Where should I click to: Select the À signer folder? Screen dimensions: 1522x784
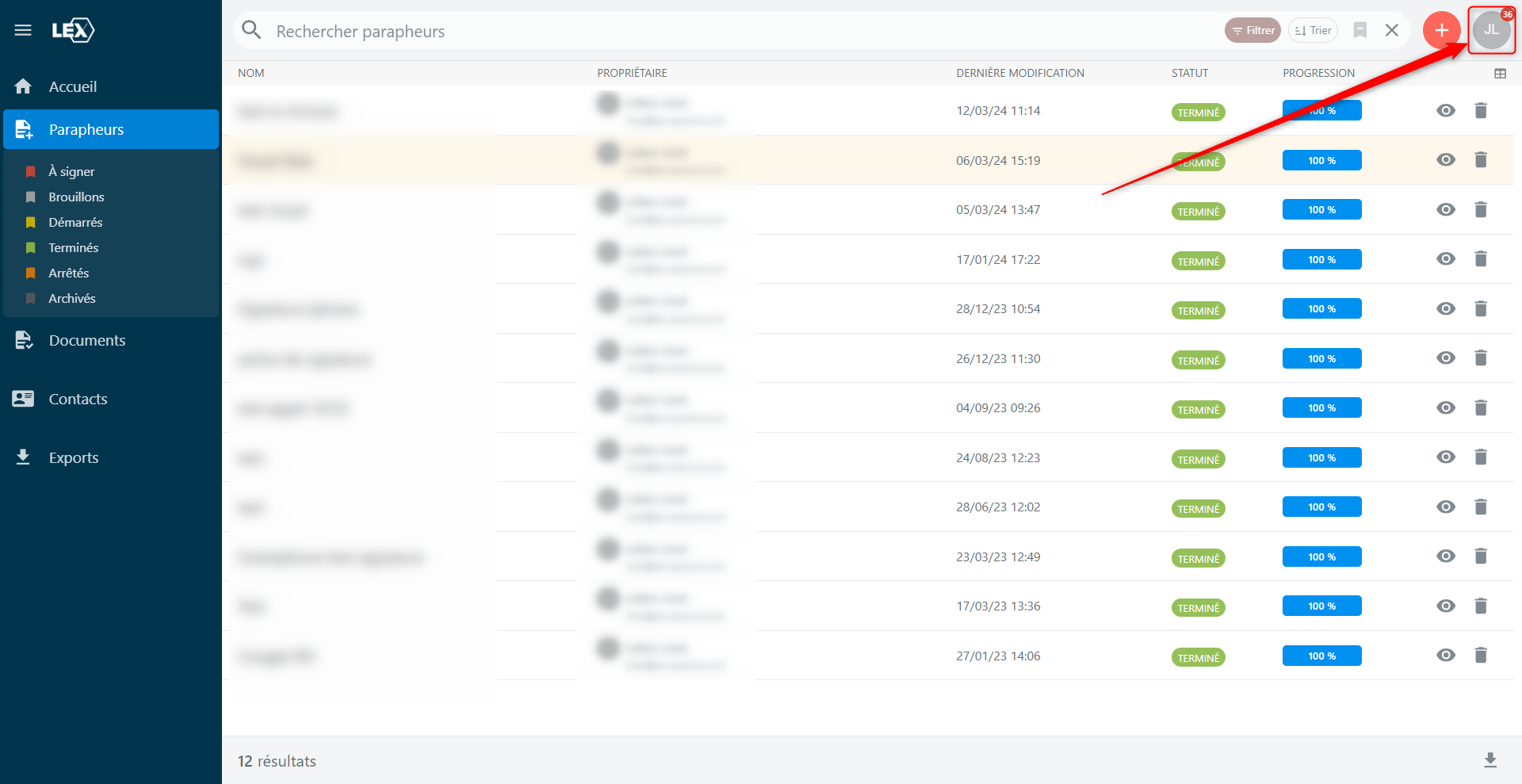71,172
